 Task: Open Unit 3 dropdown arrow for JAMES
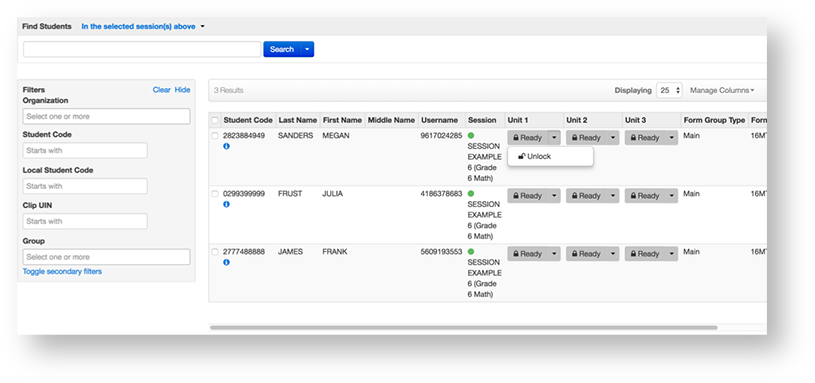pyautogui.click(x=672, y=254)
